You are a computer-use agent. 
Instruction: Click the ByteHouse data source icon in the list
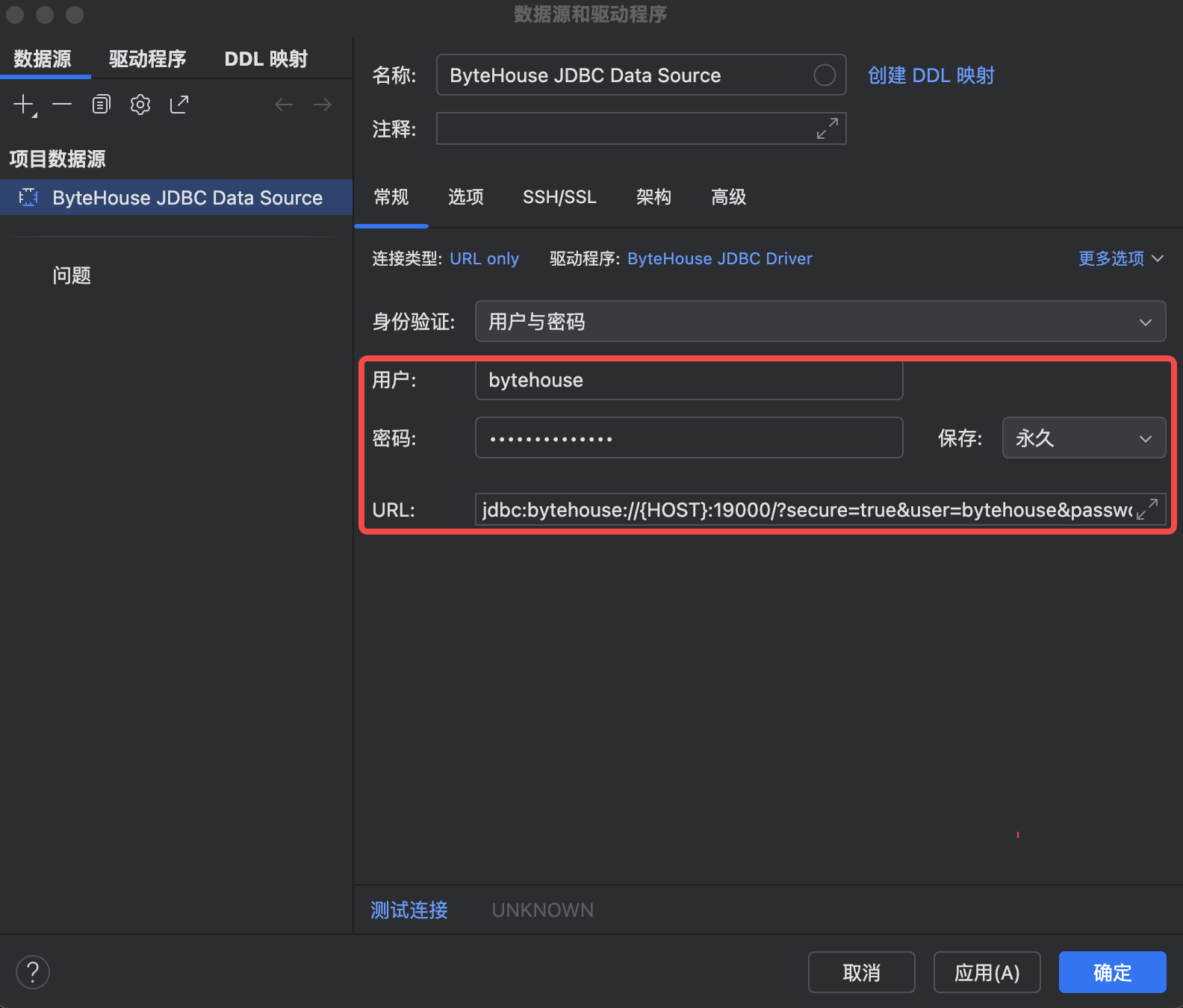tap(28, 197)
